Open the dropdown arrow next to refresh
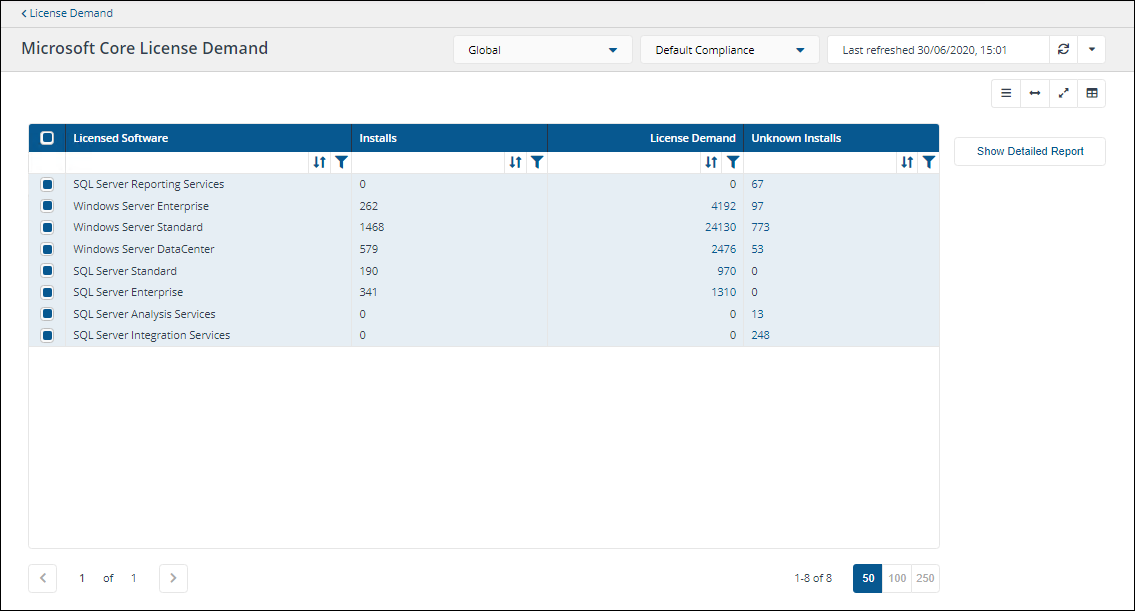The height and width of the screenshot is (611, 1135). [1092, 50]
